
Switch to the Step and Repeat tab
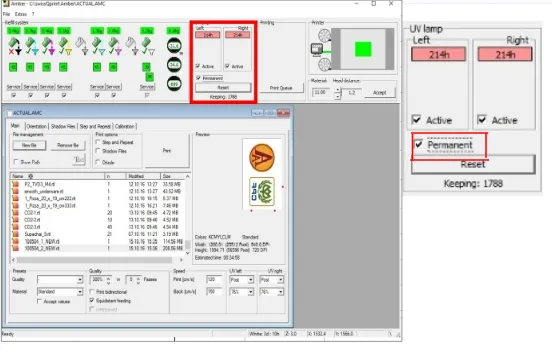pyautogui.click(x=95, y=126)
